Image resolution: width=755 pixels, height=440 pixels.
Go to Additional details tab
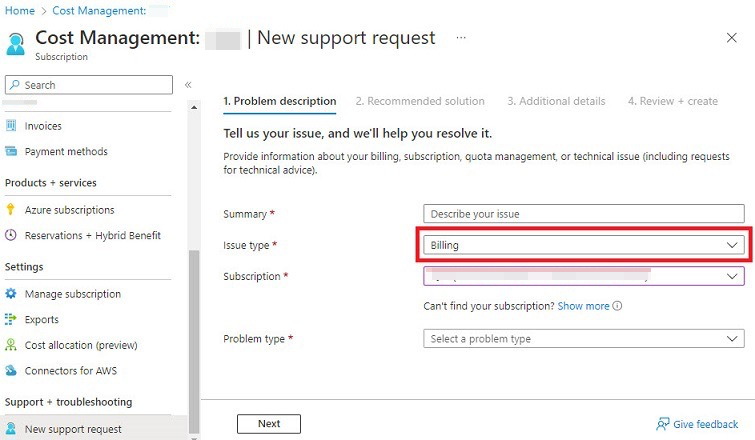(x=556, y=101)
